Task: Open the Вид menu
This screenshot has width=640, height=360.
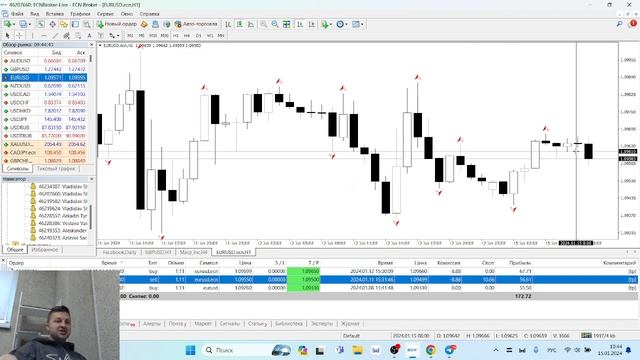Action: coord(35,14)
